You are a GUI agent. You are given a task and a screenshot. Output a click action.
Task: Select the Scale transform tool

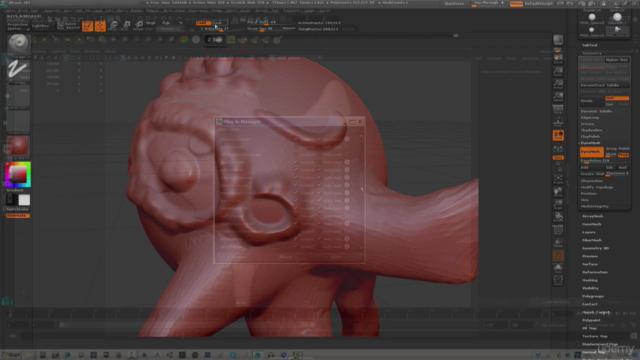click(126, 26)
